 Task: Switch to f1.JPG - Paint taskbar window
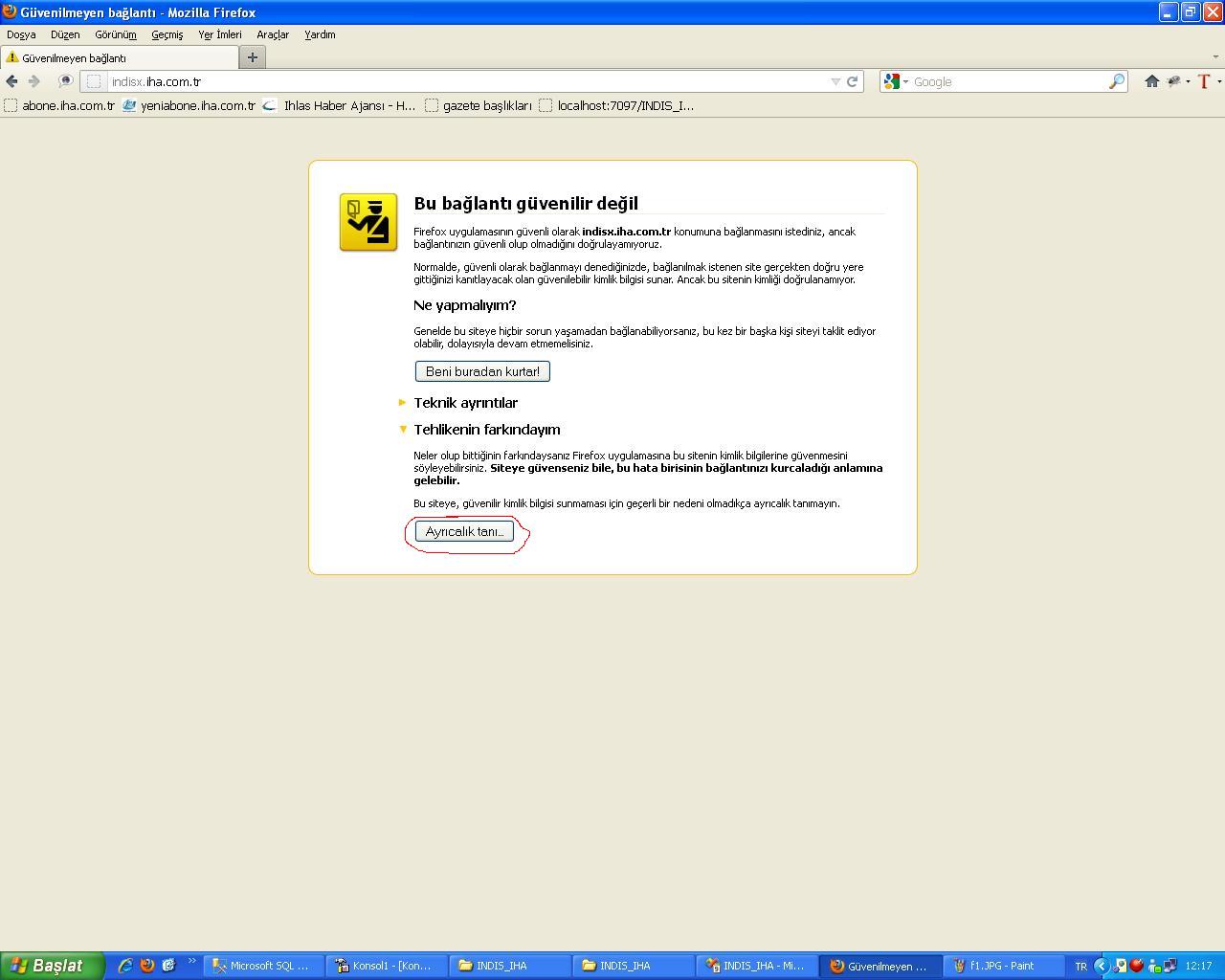[x=1003, y=966]
